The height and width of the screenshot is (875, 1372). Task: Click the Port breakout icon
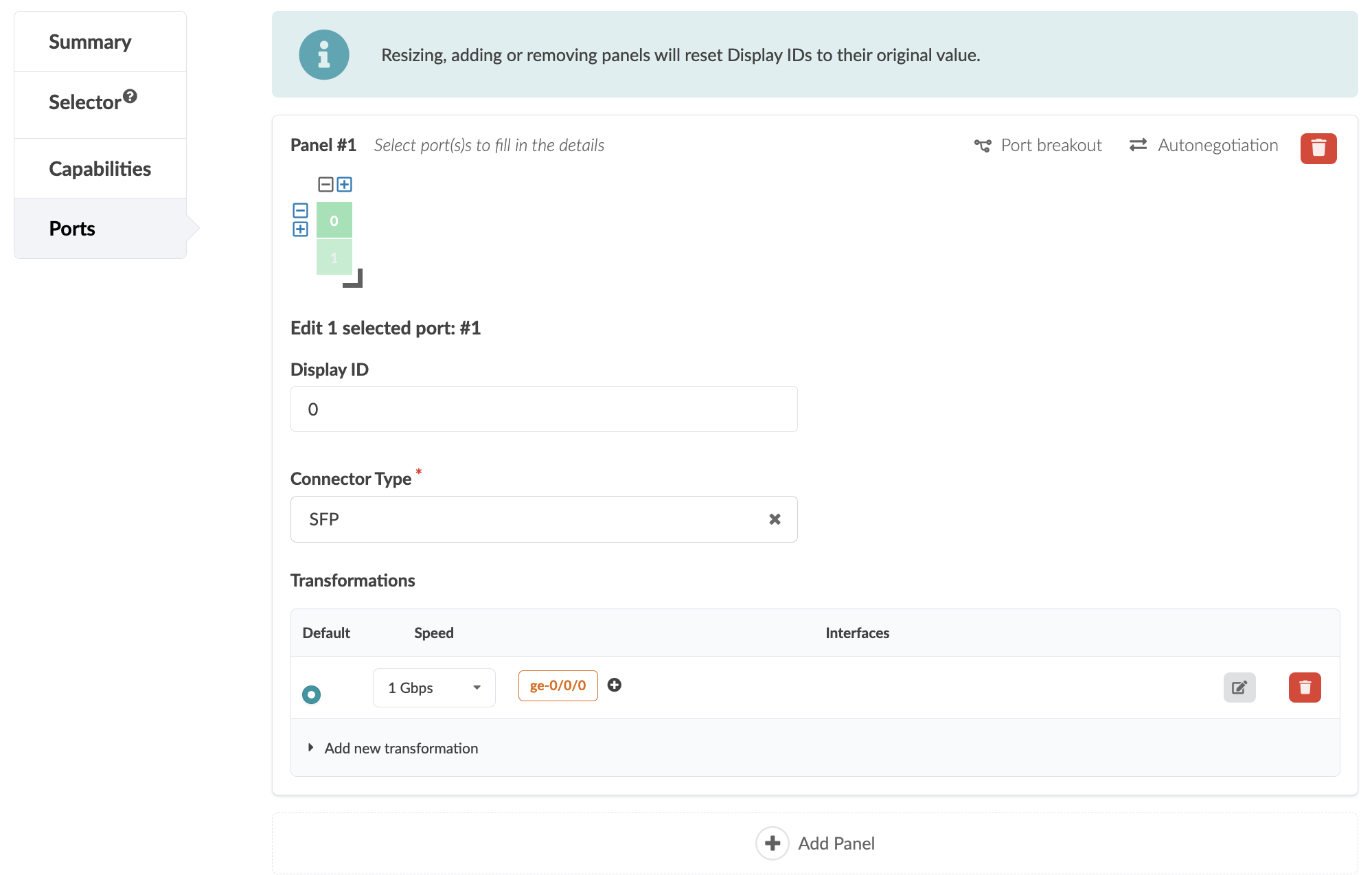(x=982, y=145)
